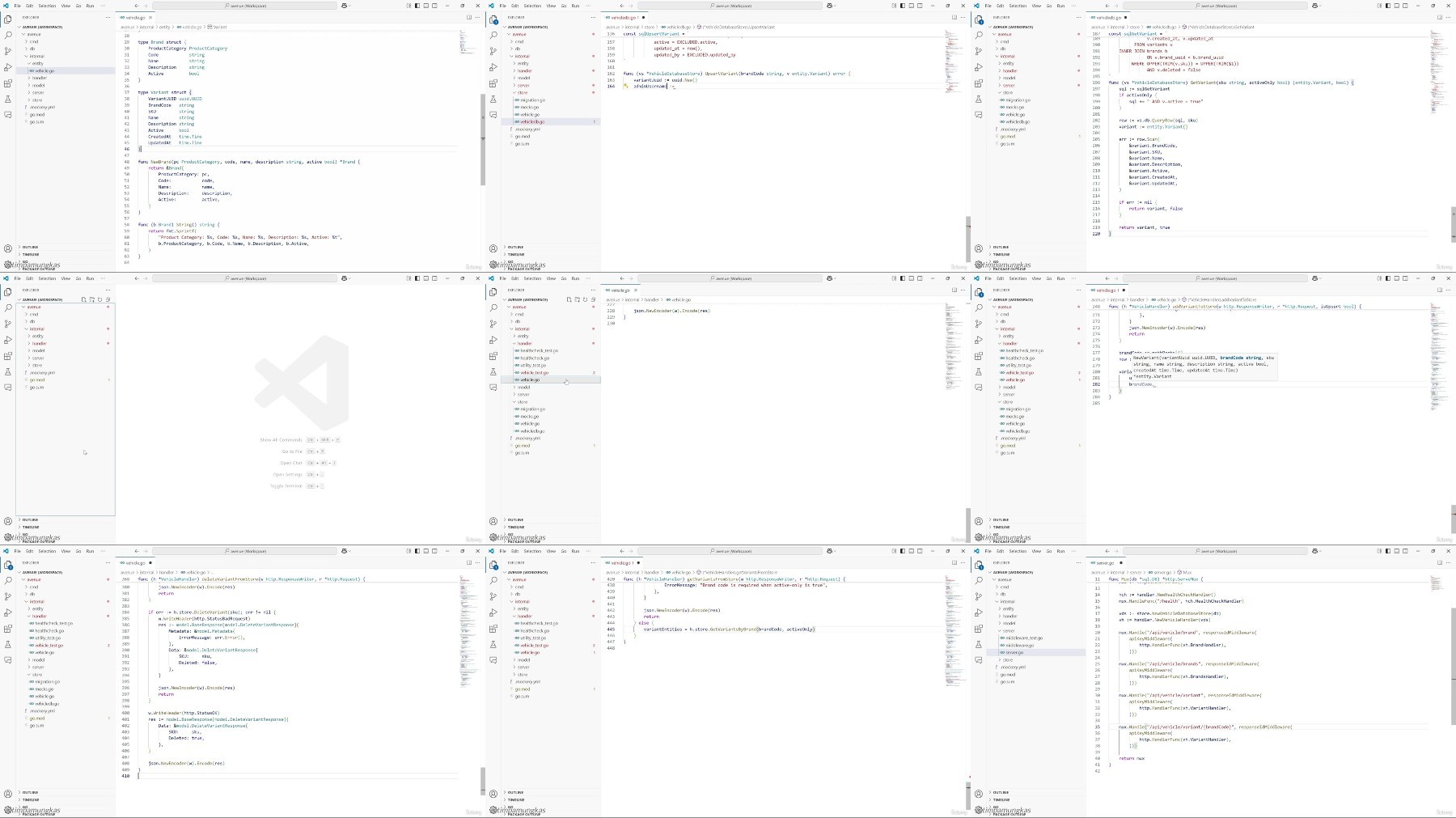Click command center search box in empty-editor window
This screenshot has height=818, width=1456.
point(244,278)
